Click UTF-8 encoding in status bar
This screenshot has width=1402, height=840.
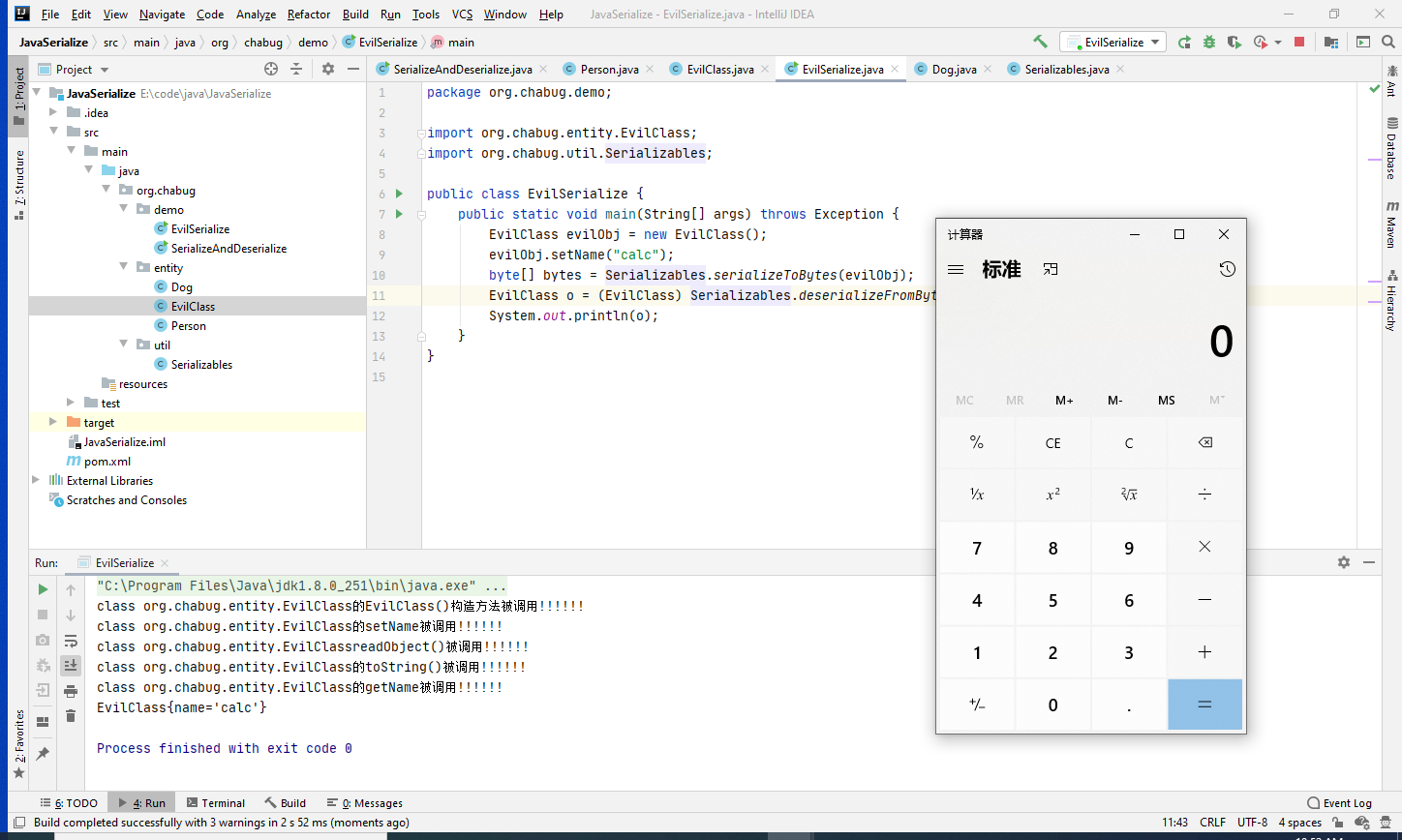pos(1252,823)
